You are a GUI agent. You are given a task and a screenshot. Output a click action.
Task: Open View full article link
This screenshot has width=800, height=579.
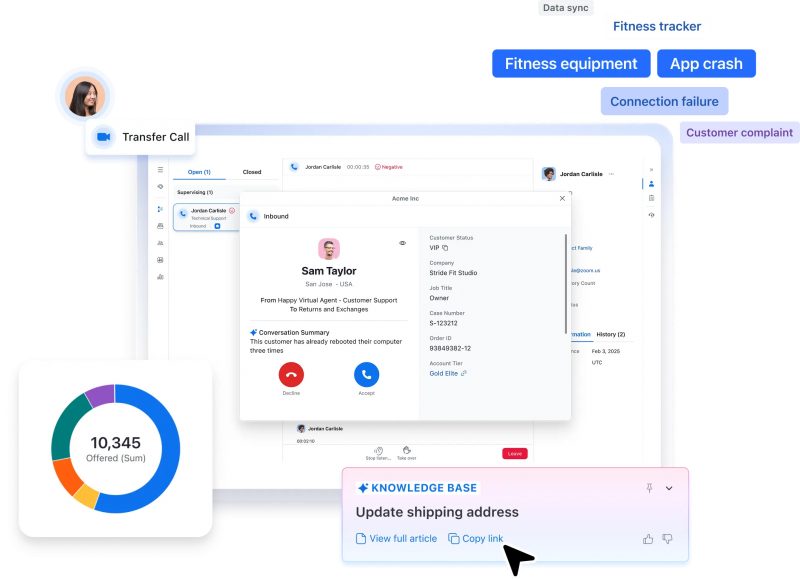point(396,539)
